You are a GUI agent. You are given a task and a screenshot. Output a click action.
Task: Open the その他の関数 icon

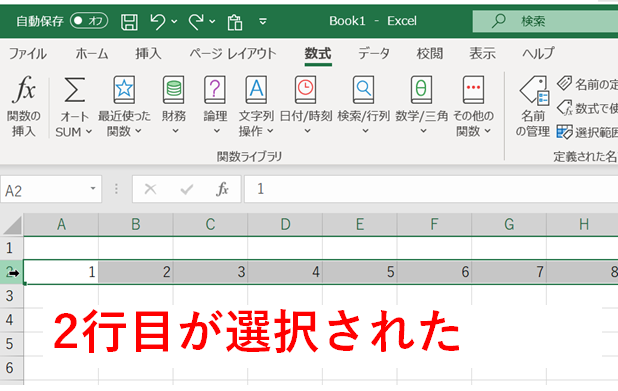click(x=473, y=90)
